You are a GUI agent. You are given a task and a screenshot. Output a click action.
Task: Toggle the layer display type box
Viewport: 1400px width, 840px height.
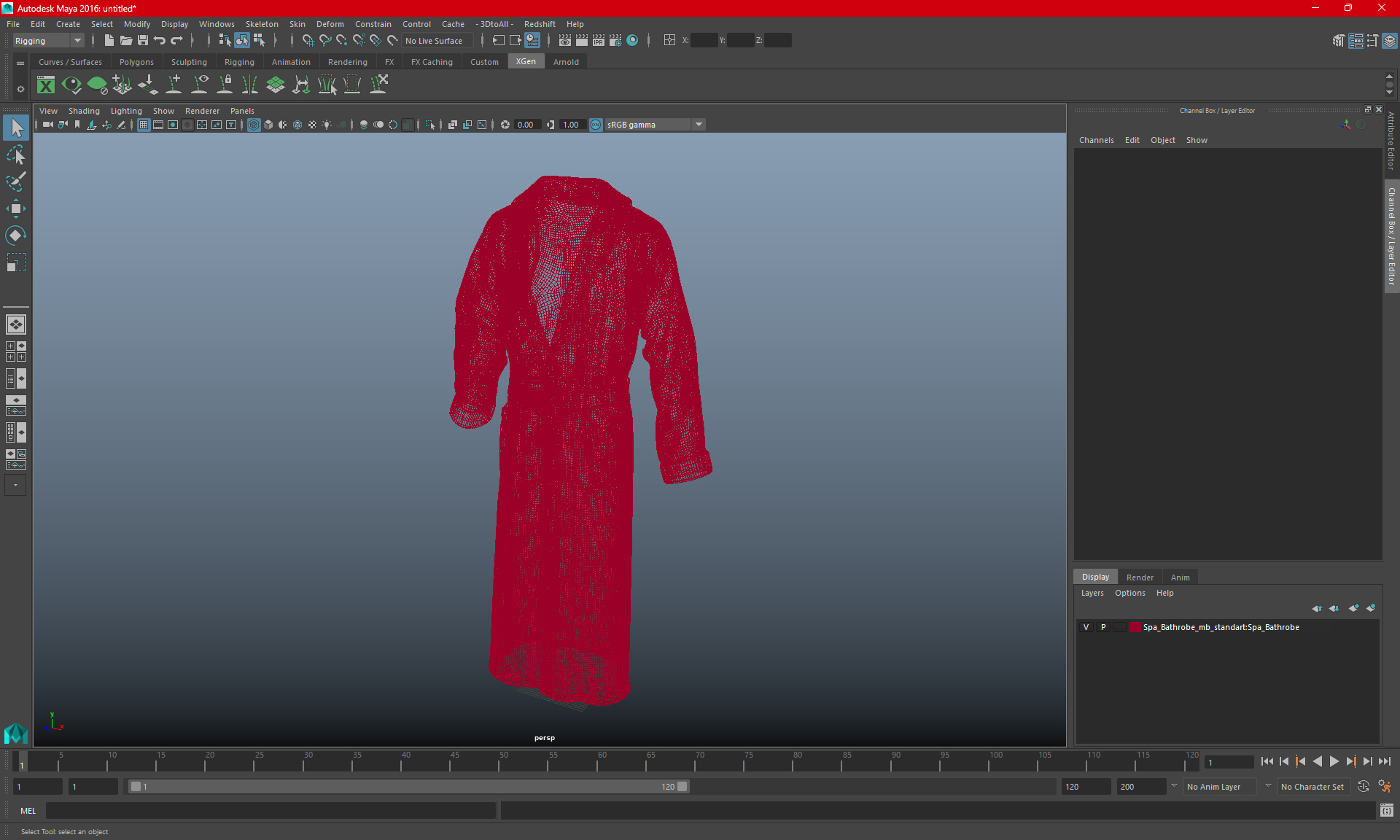pos(1120,627)
